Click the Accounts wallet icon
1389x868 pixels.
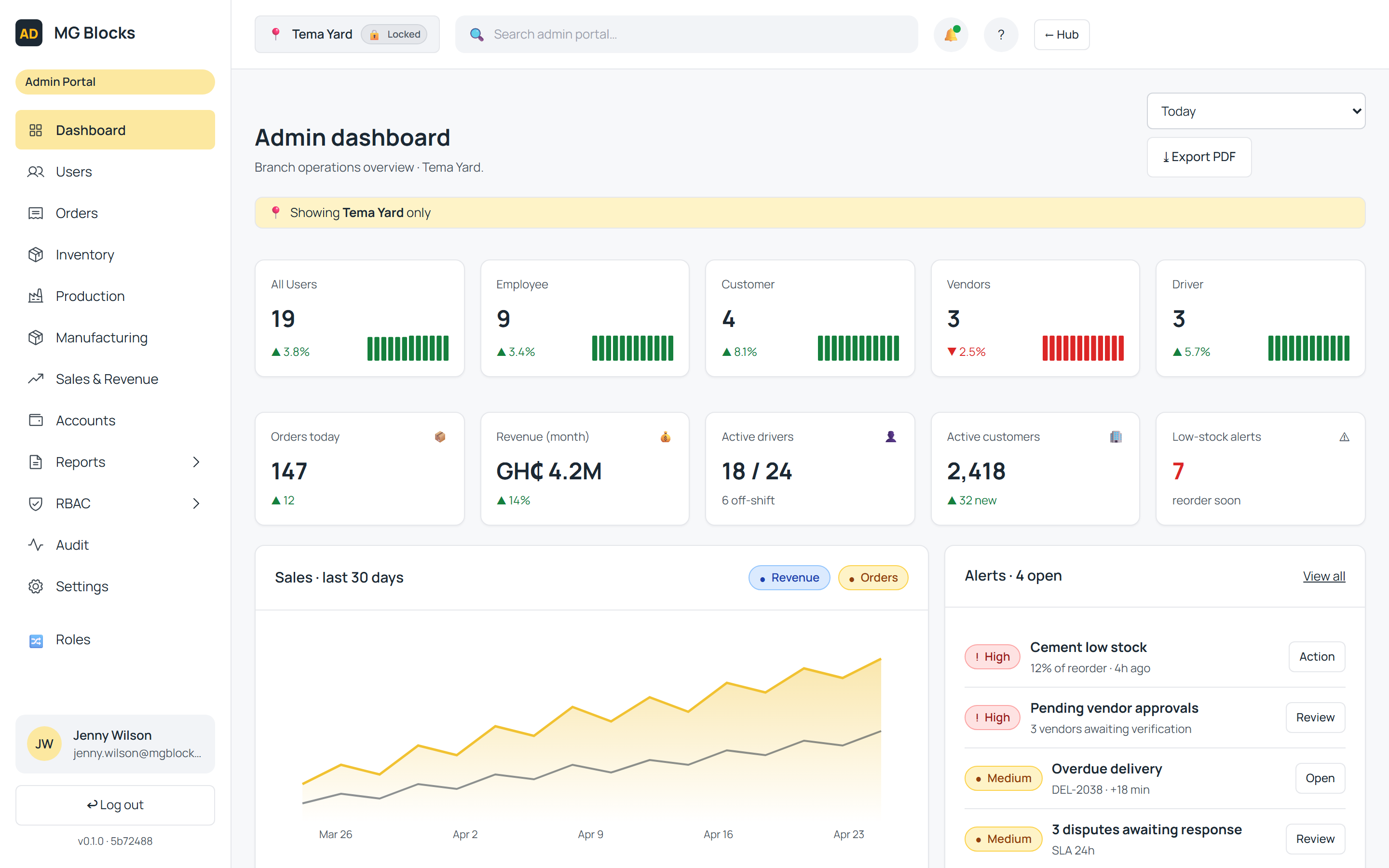pyautogui.click(x=36, y=420)
